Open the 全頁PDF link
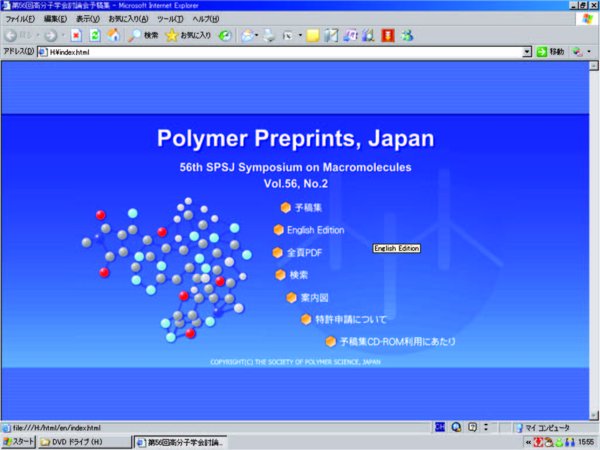This screenshot has height=450, width=600. [305, 253]
